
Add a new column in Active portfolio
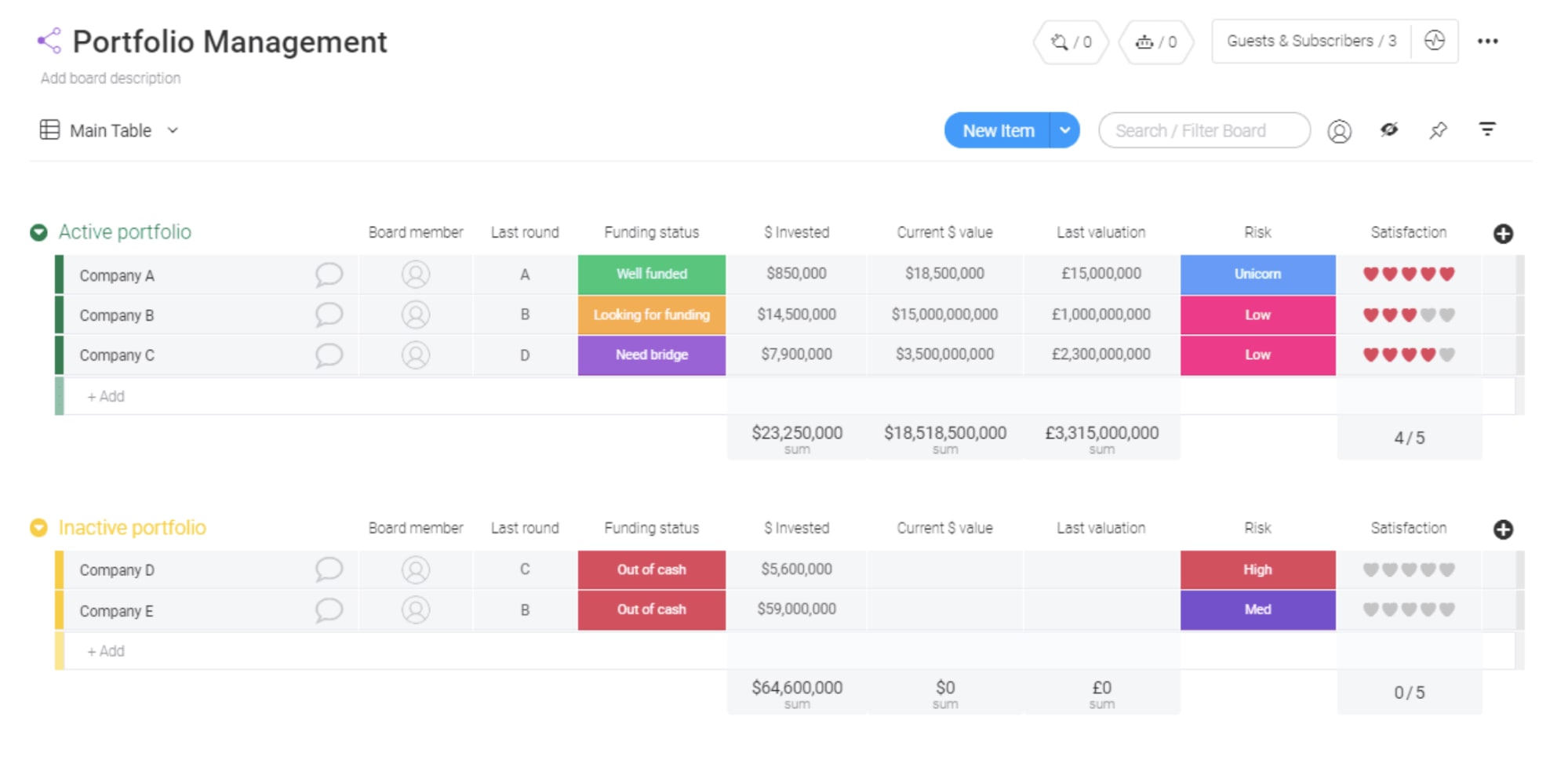(1504, 232)
